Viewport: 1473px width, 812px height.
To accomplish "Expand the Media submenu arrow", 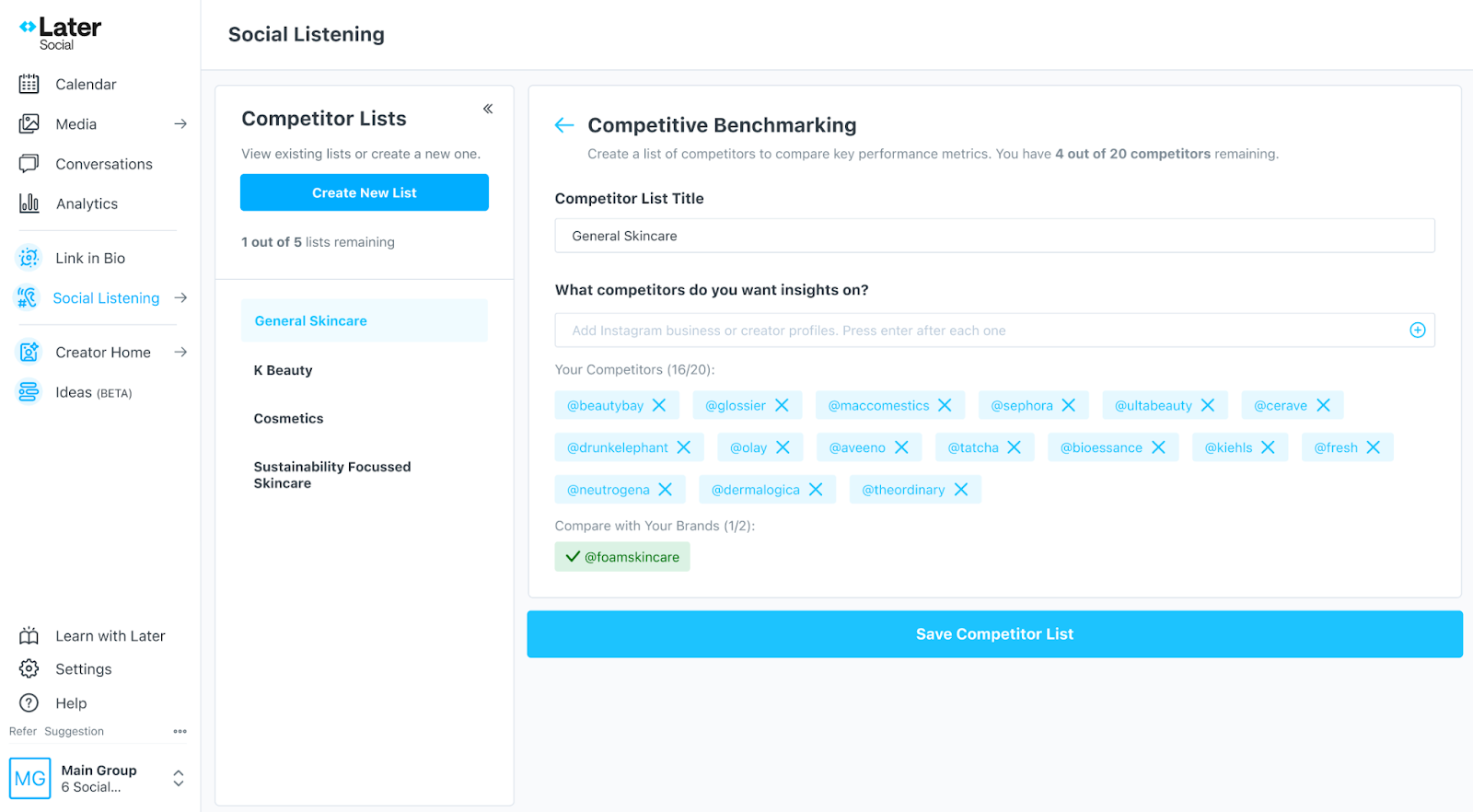I will [x=180, y=123].
